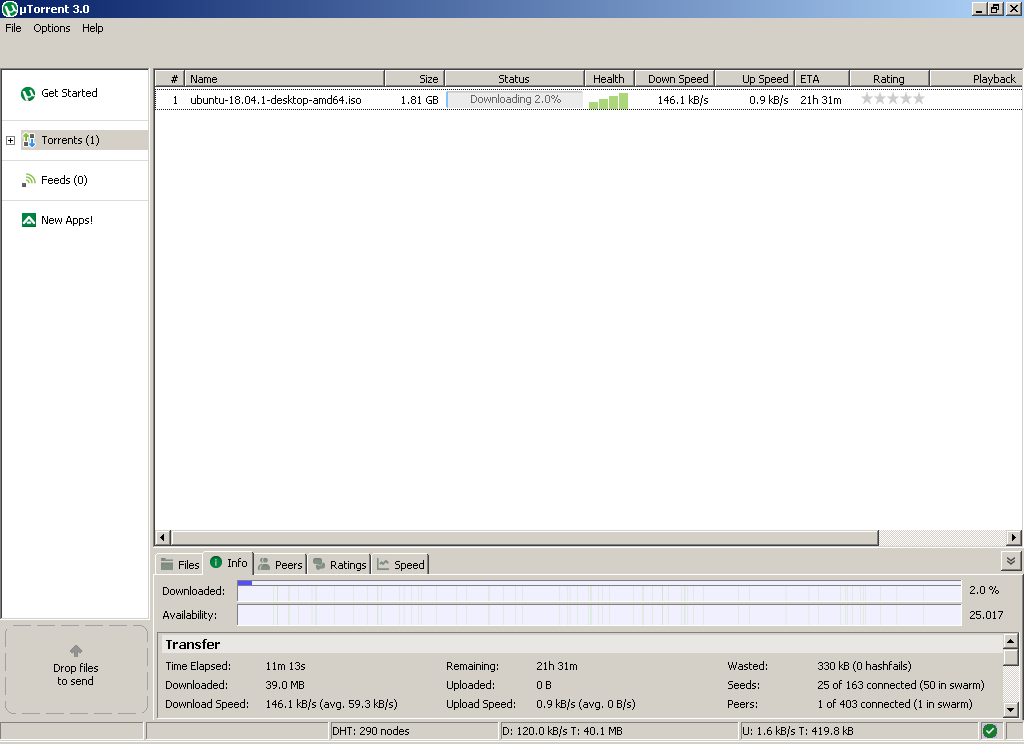Click the Speed graph tab icon
The image size is (1024, 744).
tap(381, 564)
